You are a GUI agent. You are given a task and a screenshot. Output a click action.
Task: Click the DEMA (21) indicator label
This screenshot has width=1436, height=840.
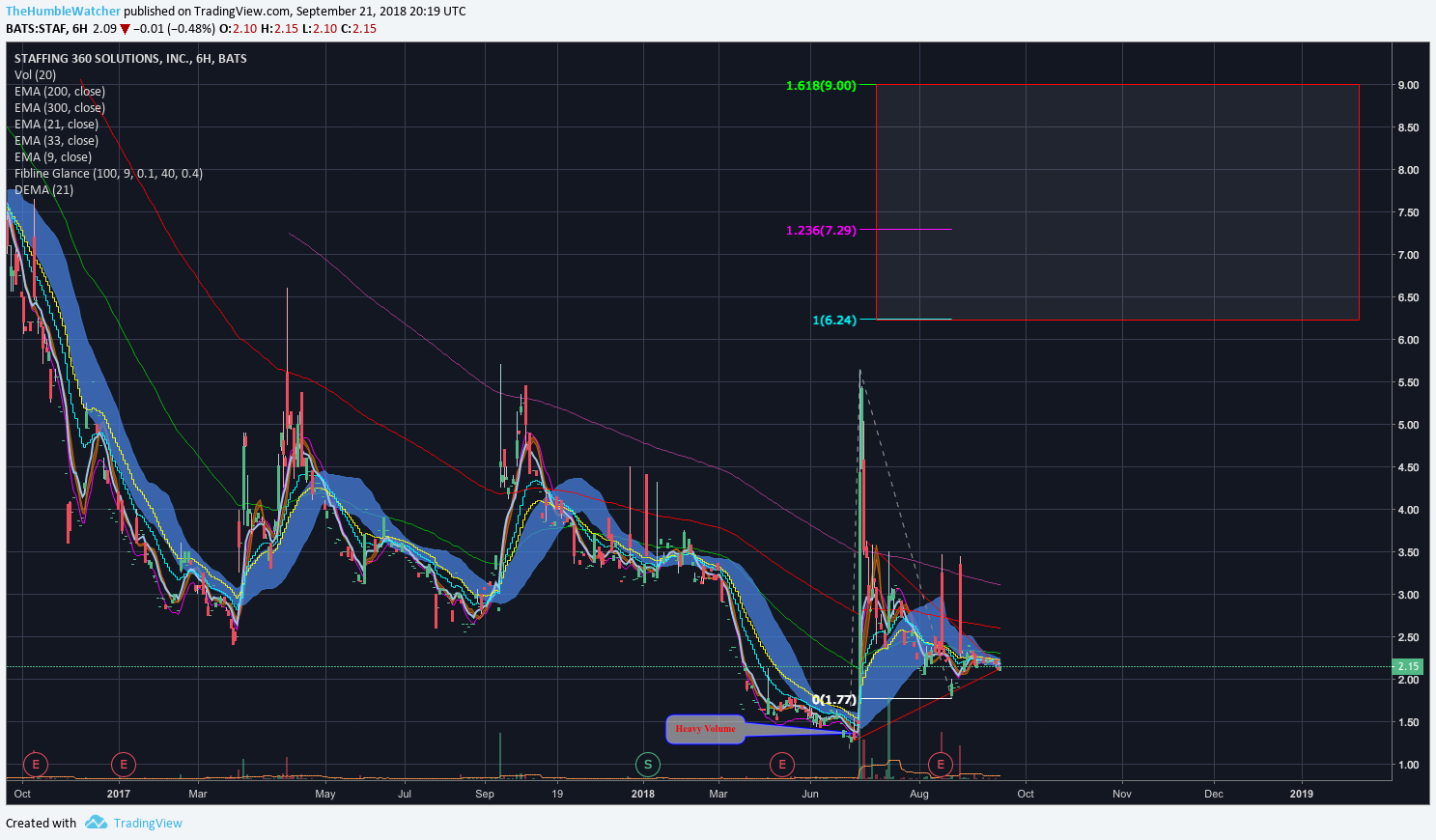tap(43, 189)
